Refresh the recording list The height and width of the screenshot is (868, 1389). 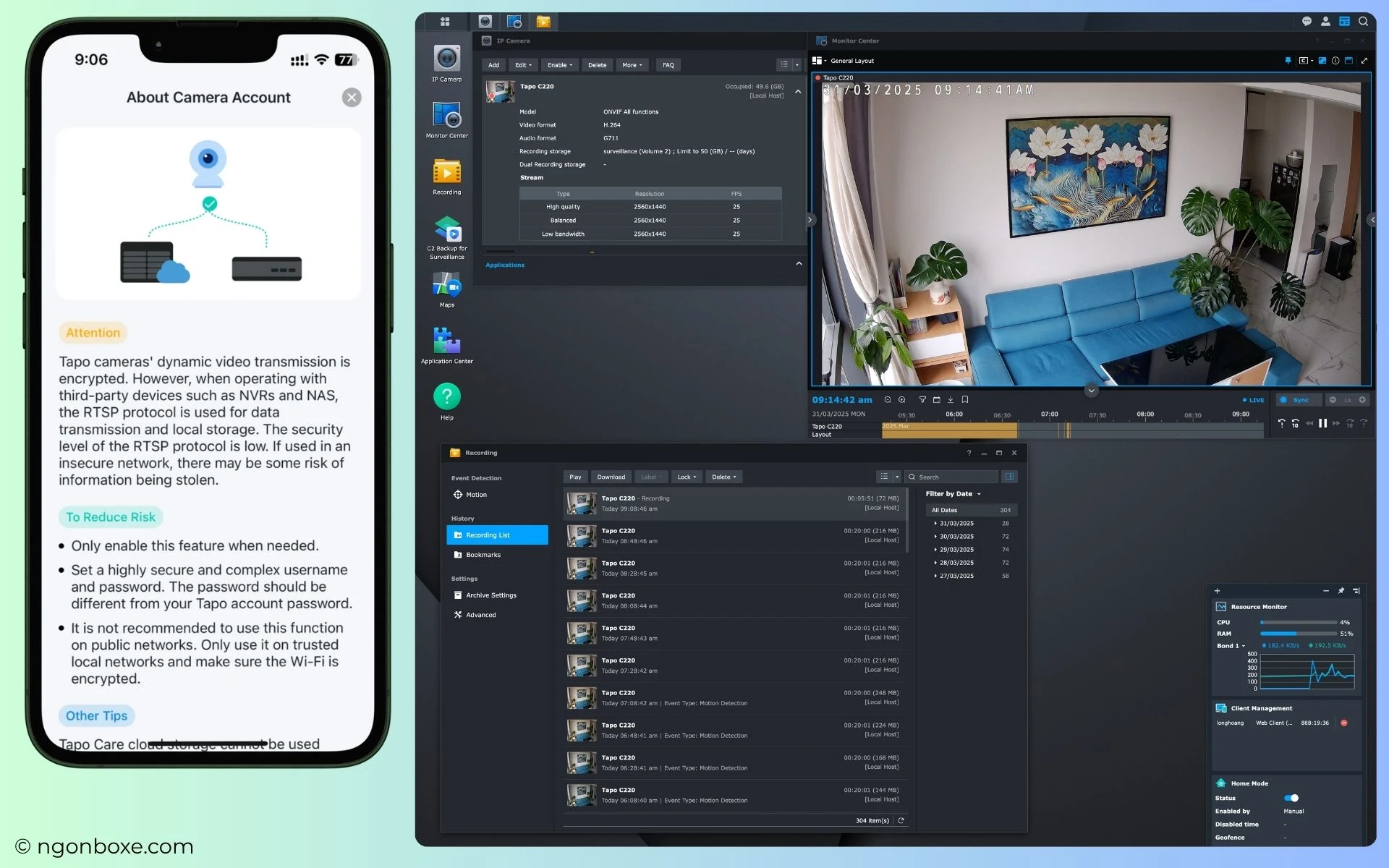tap(901, 820)
